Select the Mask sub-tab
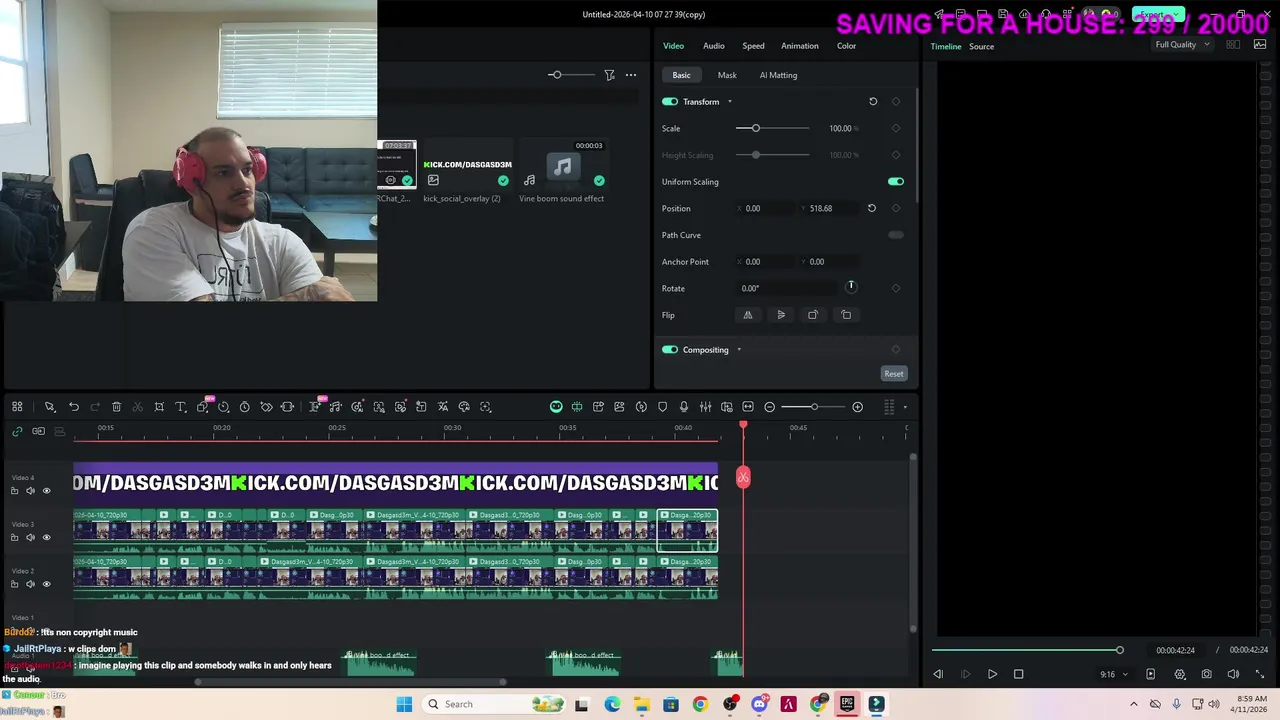The image size is (1280, 720). coord(727,75)
